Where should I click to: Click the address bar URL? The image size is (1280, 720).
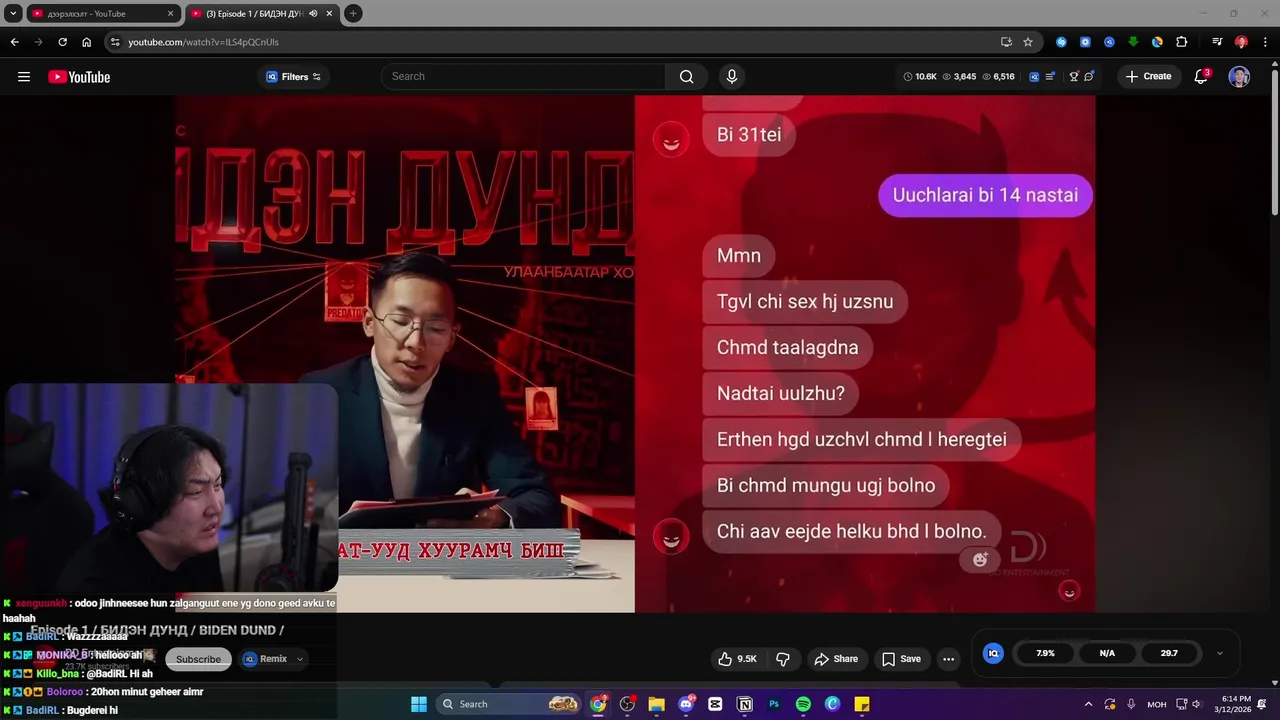(203, 42)
